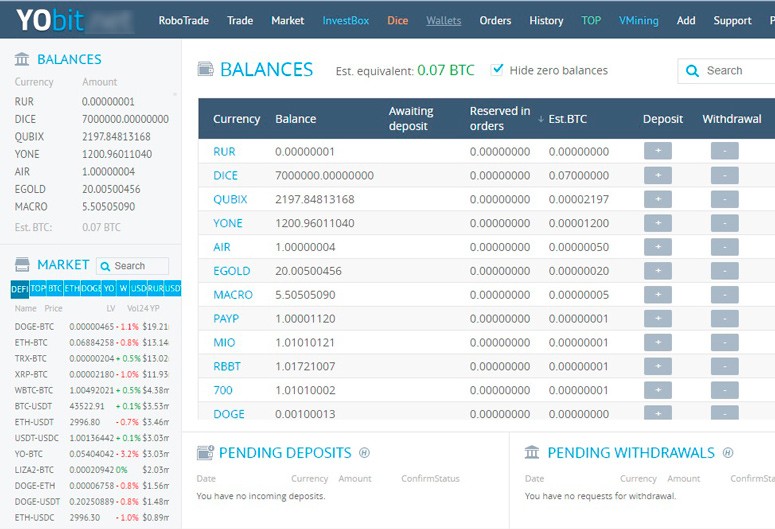Open the Support page

(x=732, y=20)
